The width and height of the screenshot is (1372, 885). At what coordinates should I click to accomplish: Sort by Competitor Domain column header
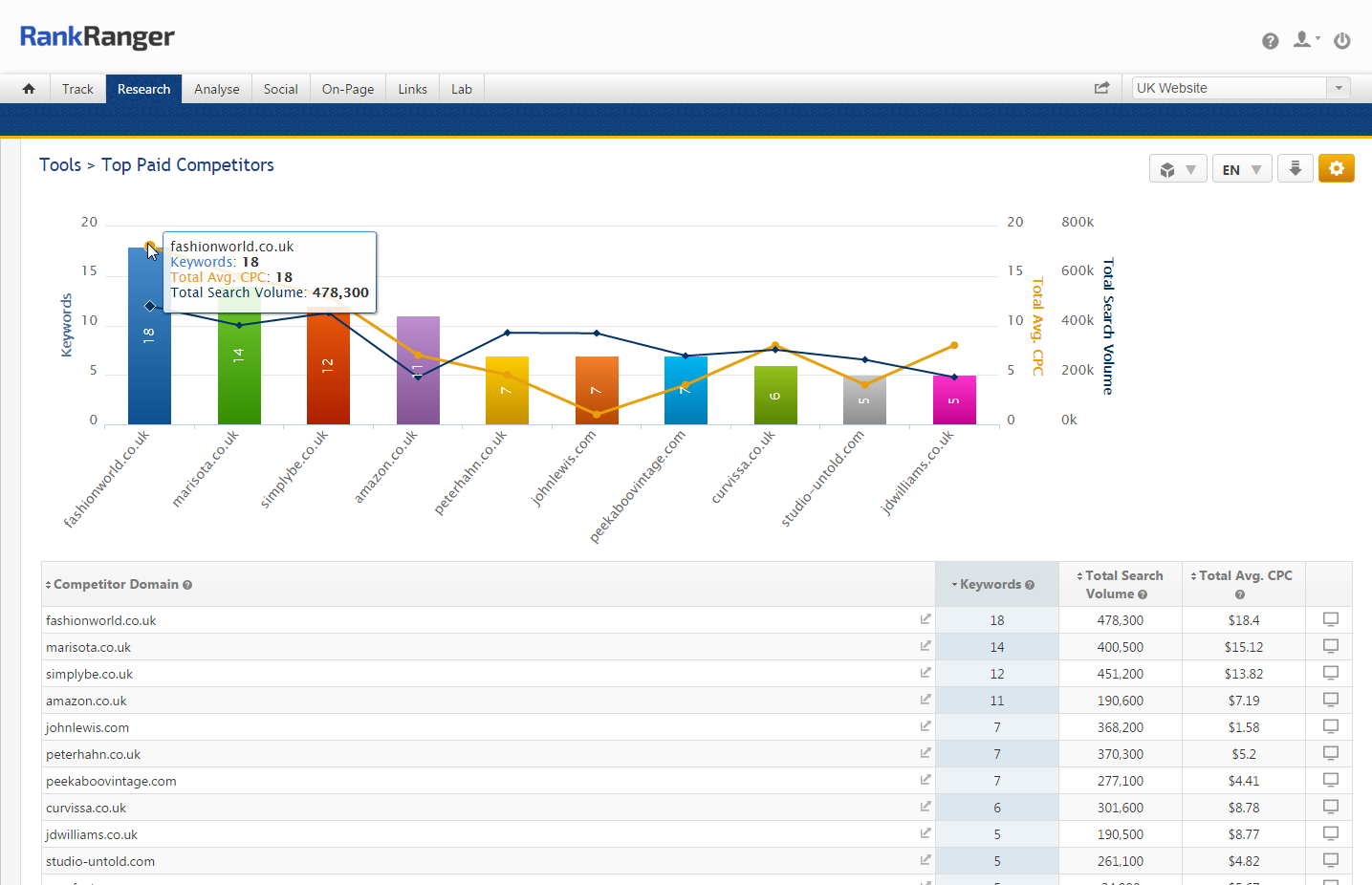point(116,584)
